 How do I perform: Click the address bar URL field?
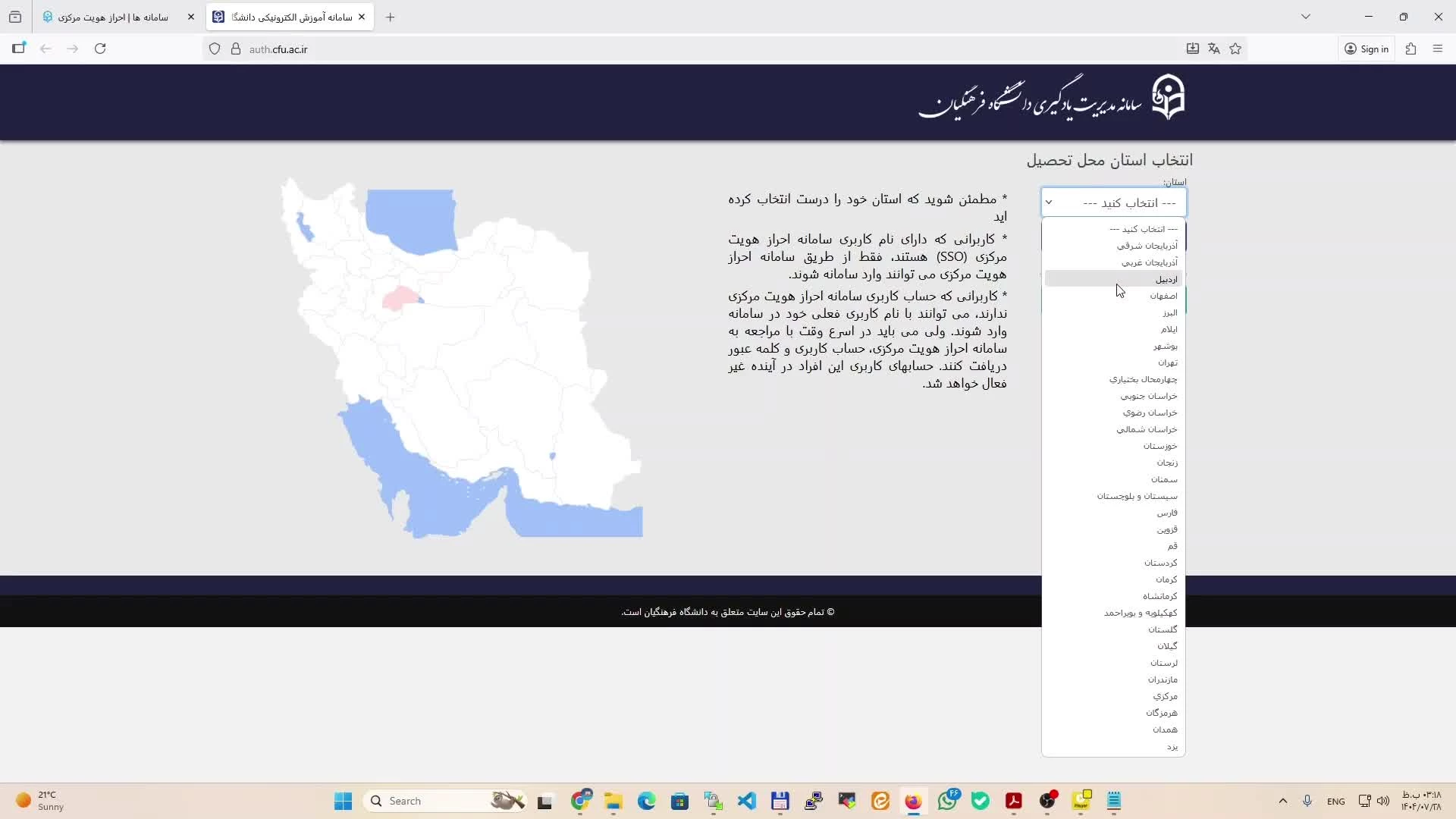tap(607, 49)
